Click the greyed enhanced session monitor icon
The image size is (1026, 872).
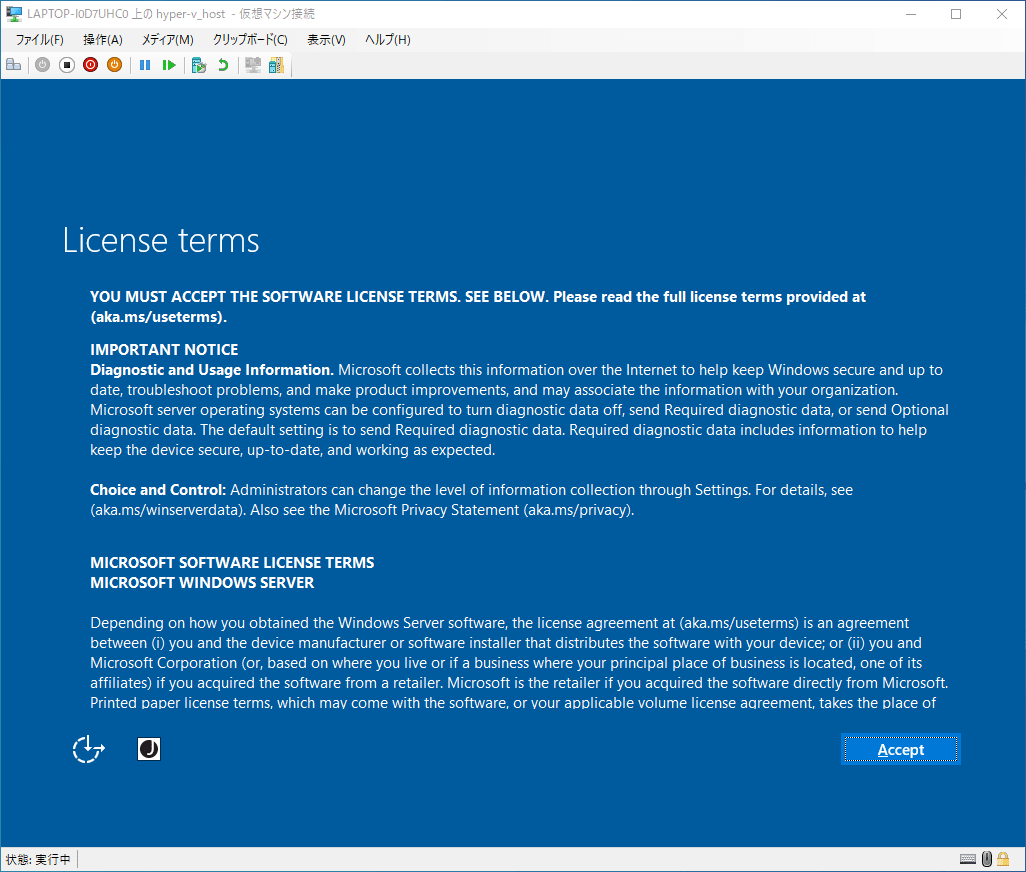(x=253, y=65)
